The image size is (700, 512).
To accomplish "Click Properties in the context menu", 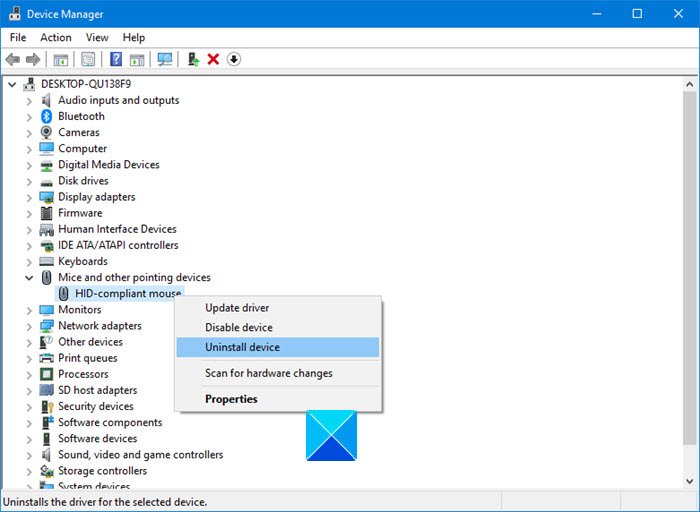I will pyautogui.click(x=231, y=399).
